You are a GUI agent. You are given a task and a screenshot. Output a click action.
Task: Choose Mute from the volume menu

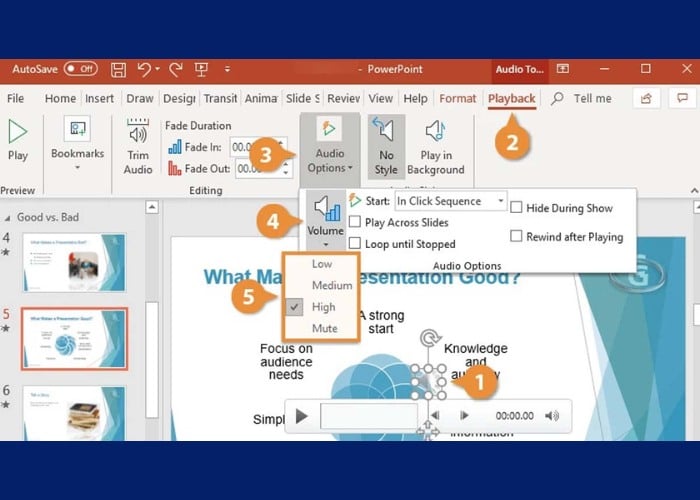[324, 328]
